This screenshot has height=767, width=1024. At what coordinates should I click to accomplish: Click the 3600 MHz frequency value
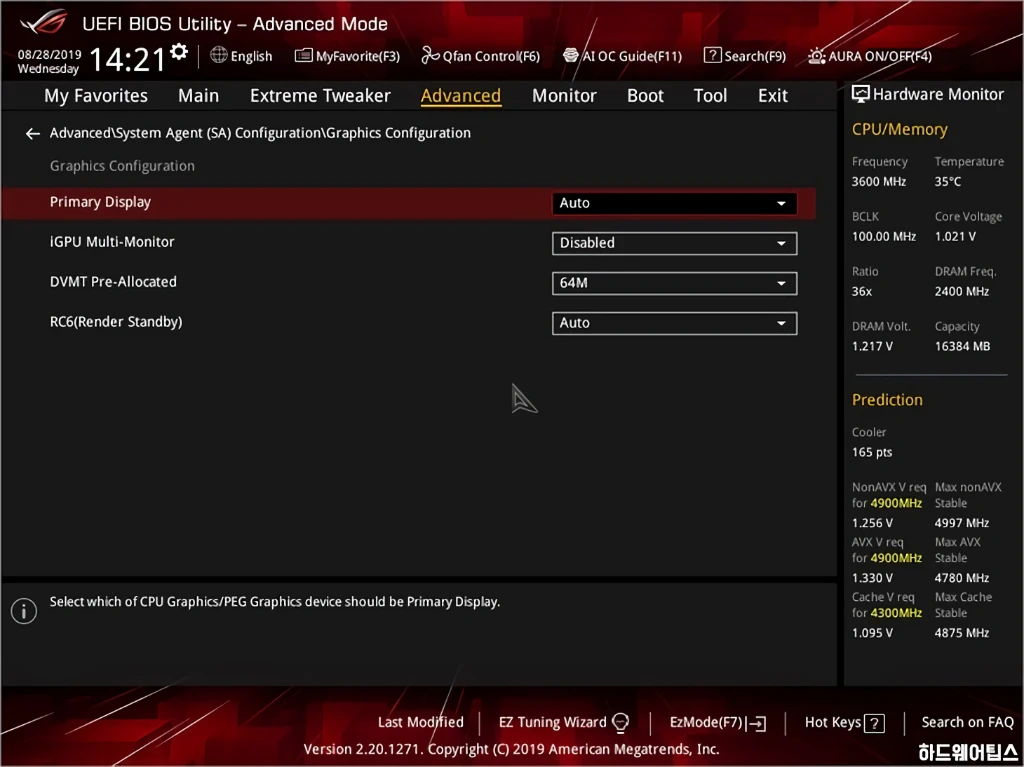(x=878, y=182)
